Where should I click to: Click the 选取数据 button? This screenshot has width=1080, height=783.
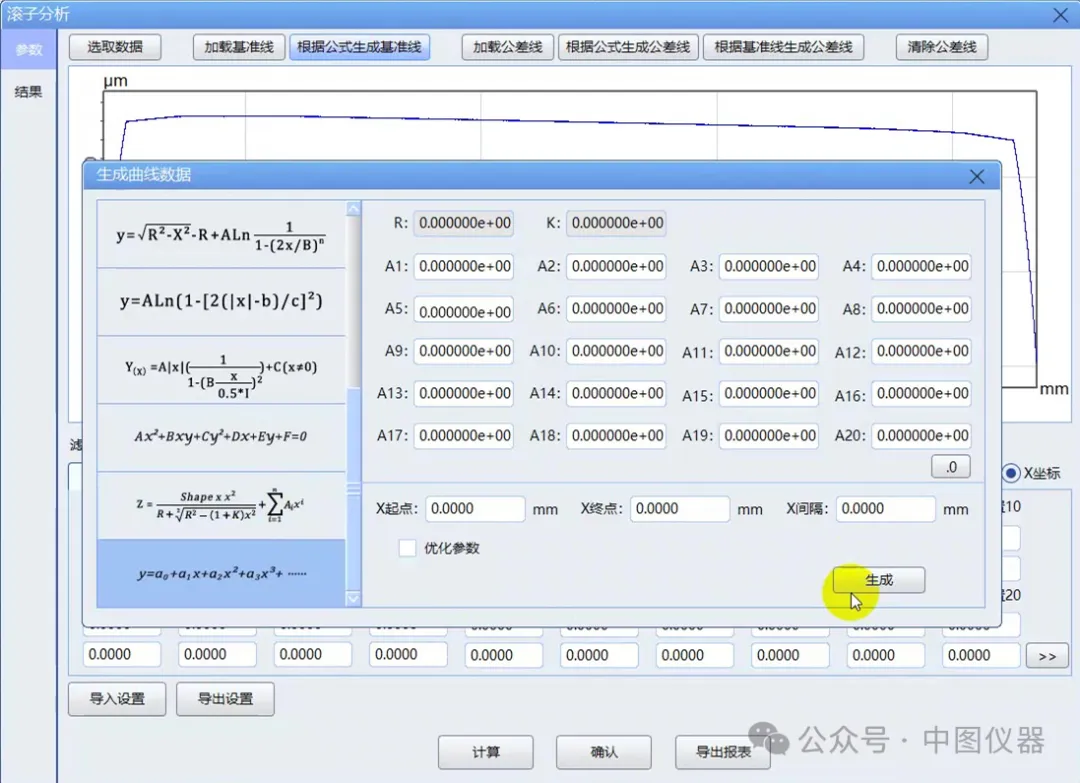pyautogui.click(x=115, y=47)
